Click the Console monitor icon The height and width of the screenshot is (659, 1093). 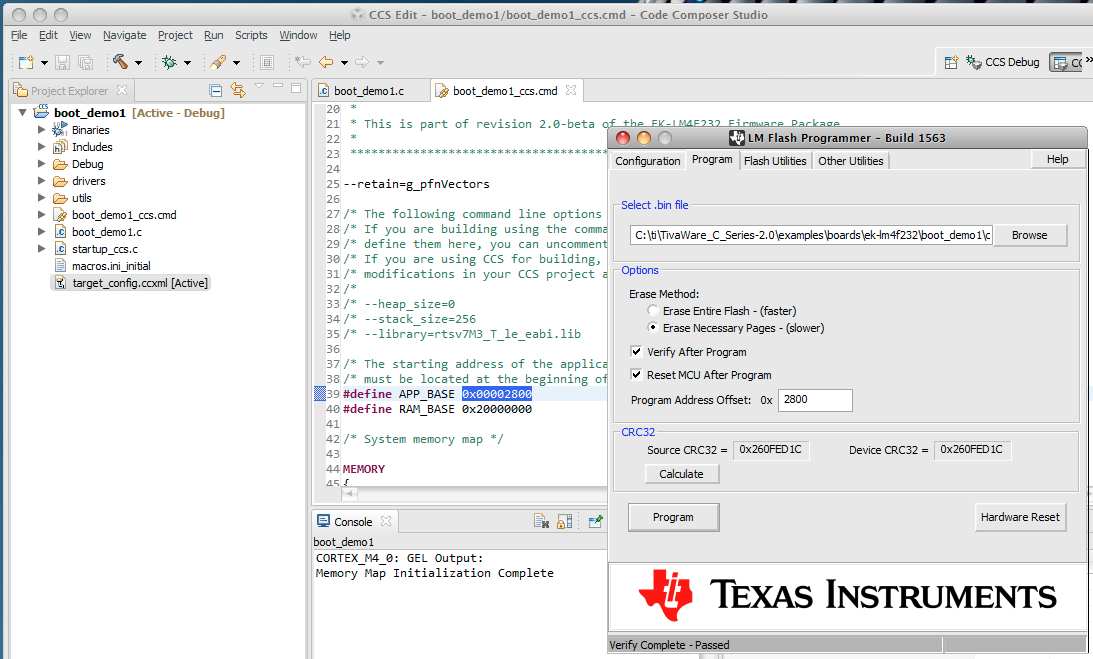323,521
